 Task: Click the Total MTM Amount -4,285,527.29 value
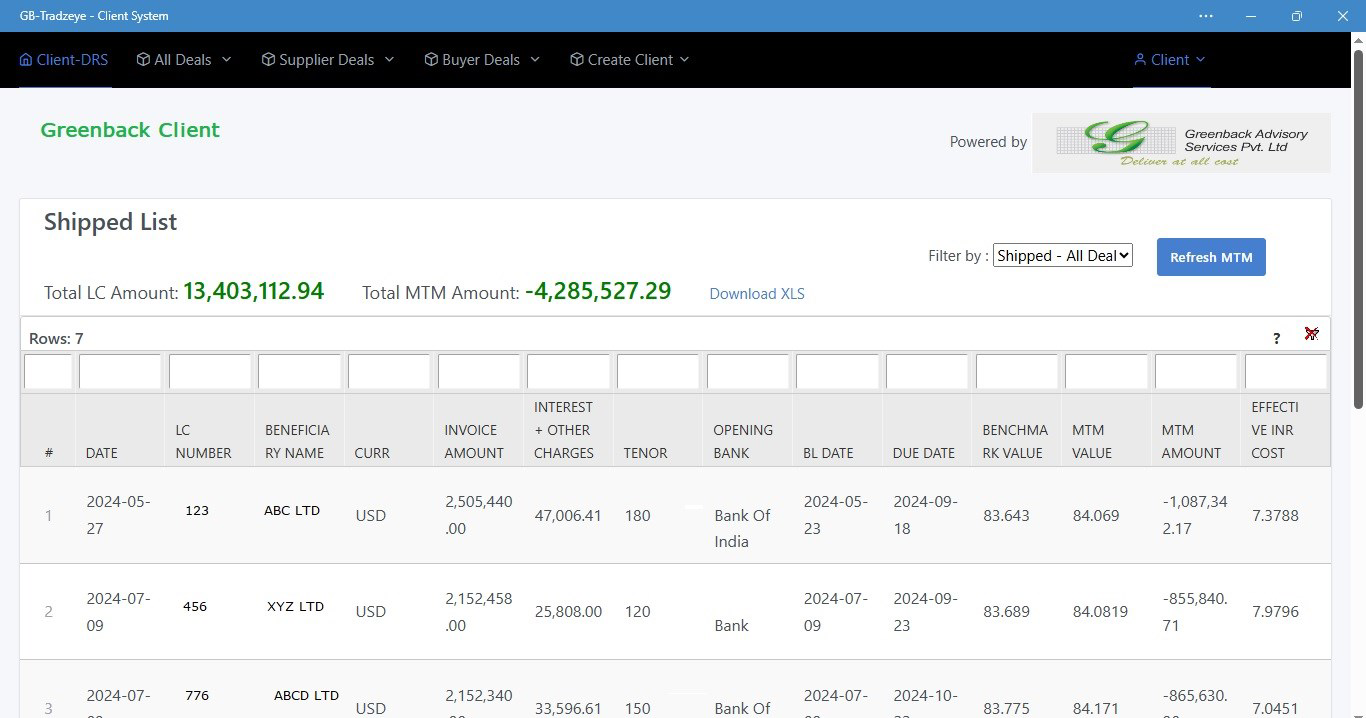tap(598, 291)
